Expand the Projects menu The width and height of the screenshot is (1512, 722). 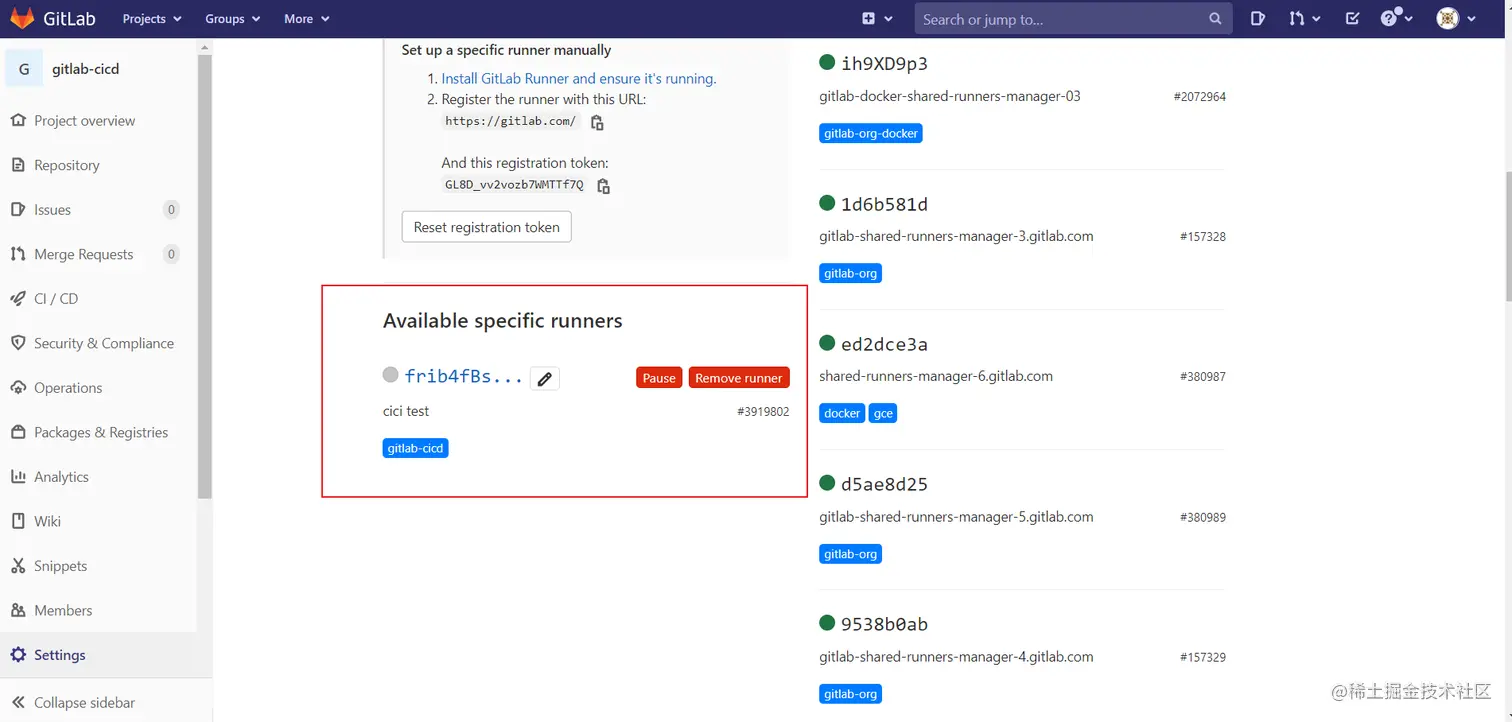152,19
